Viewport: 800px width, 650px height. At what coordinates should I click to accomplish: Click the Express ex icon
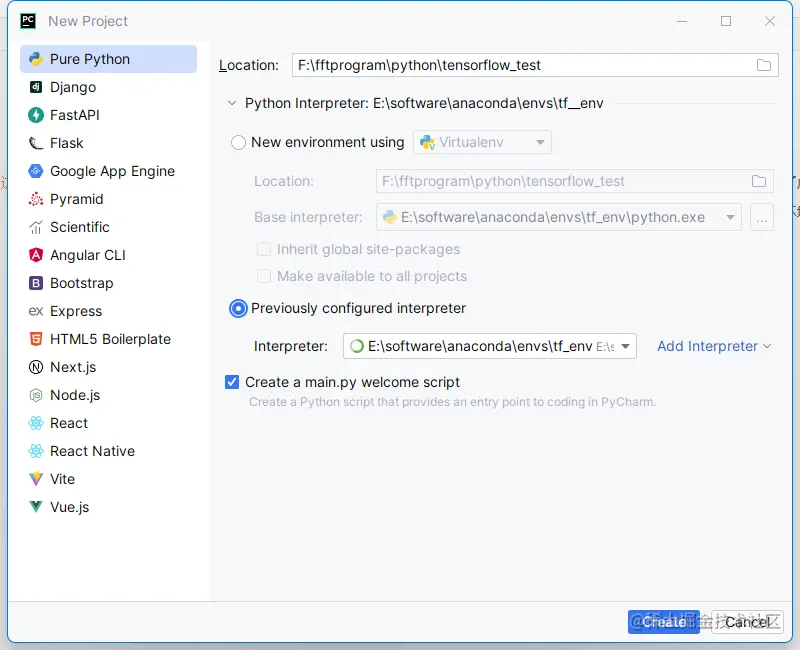pyautogui.click(x=36, y=311)
